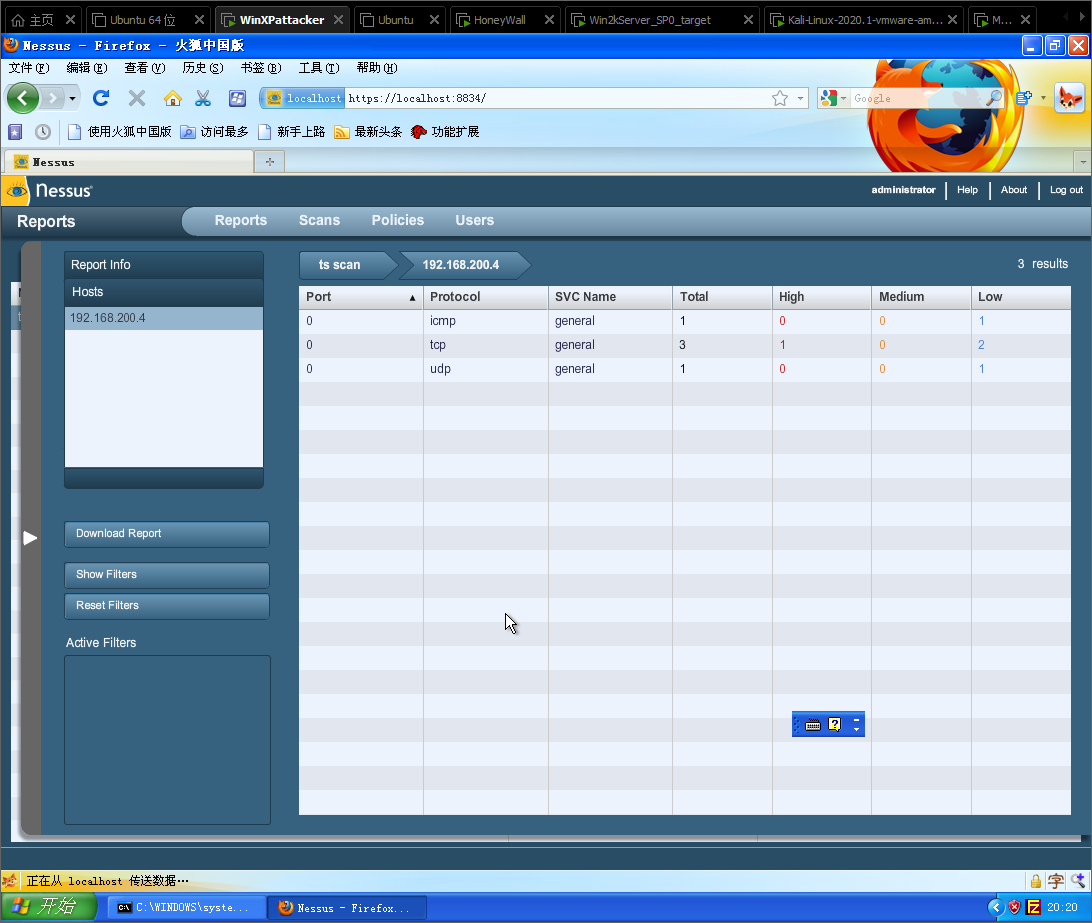1092x923 pixels.
Task: Click the add-feed toolbar icon
Action: click(x=1024, y=98)
